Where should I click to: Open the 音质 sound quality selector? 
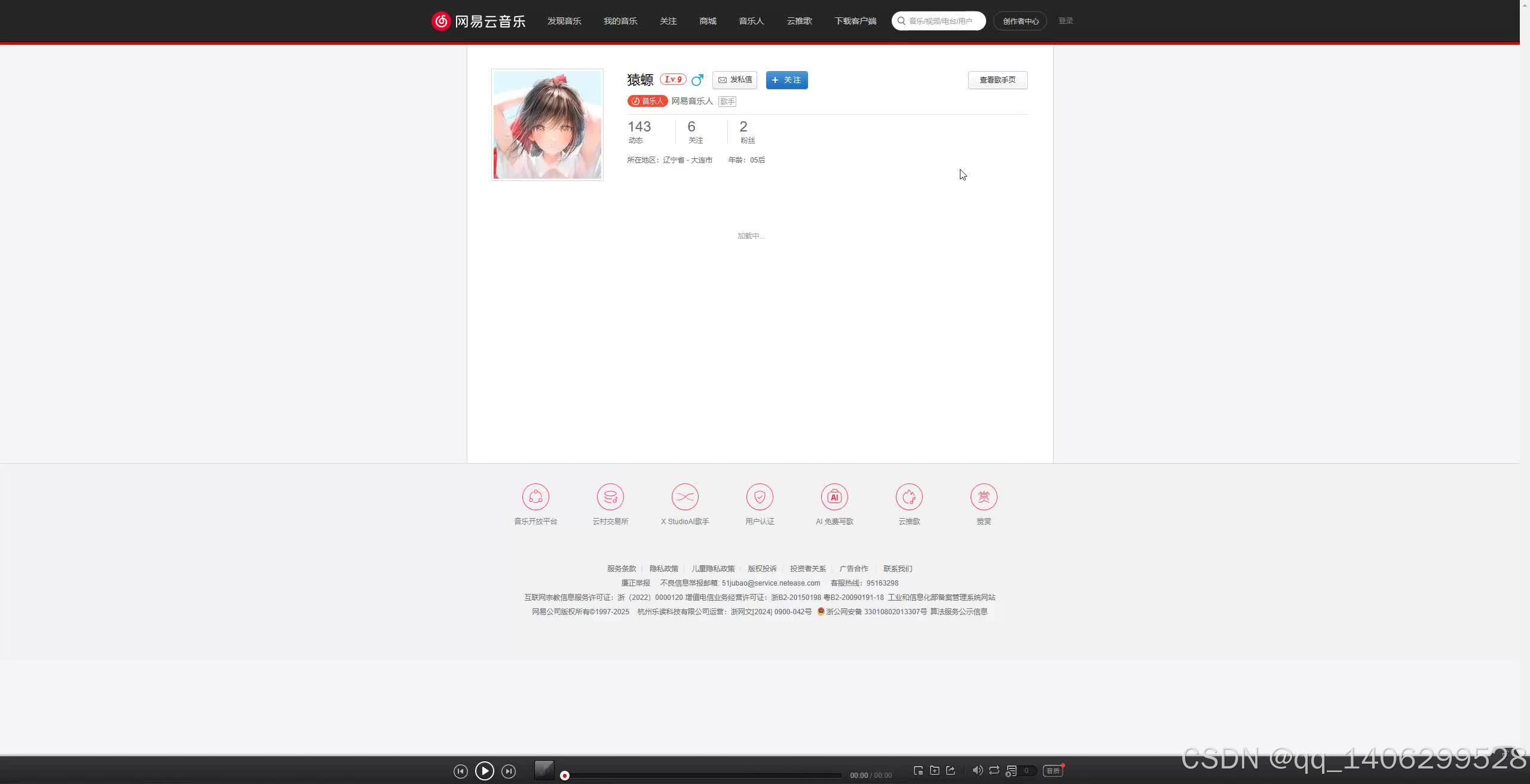tap(1053, 771)
